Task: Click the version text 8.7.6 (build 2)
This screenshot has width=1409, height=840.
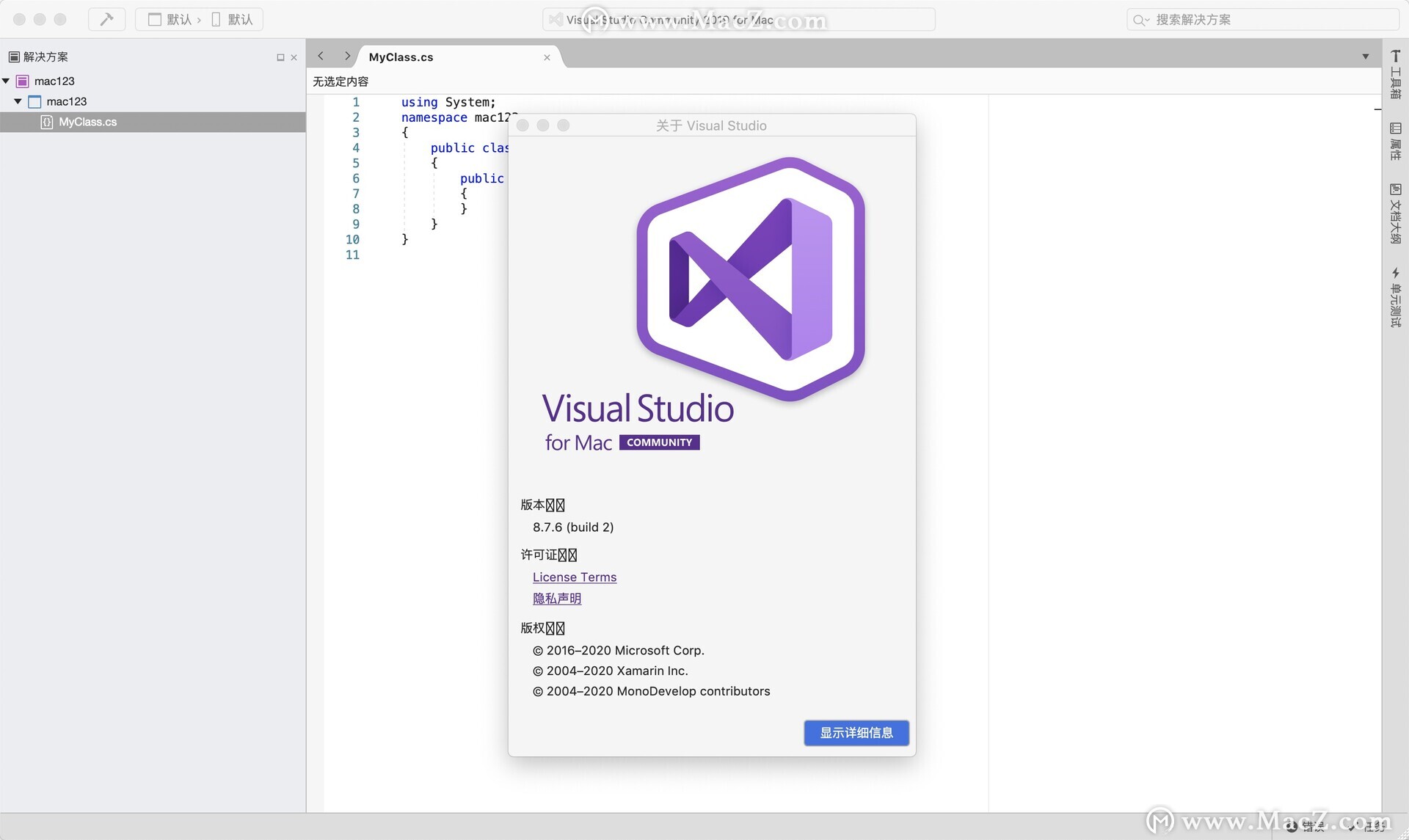Action: coord(573,527)
